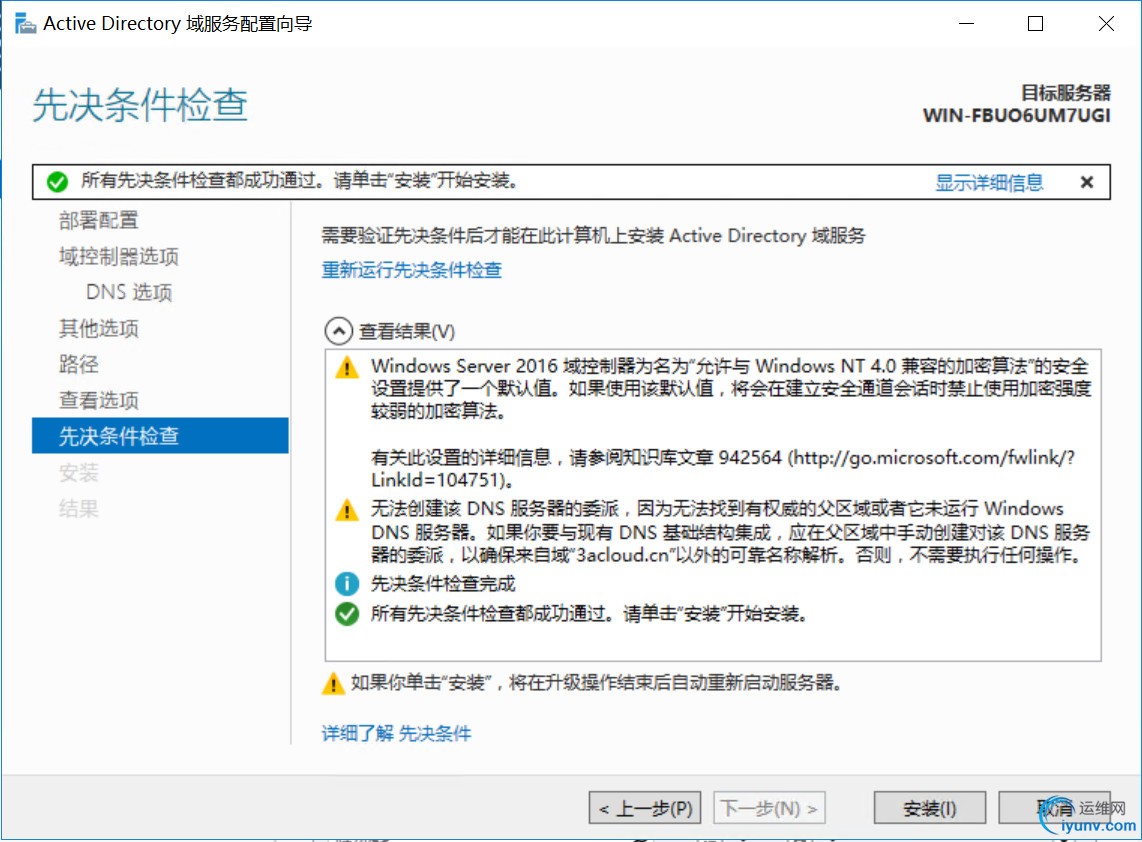Viewport: 1142px width, 842px height.
Task: Select DNS 选项 in sidebar
Action: (129, 292)
